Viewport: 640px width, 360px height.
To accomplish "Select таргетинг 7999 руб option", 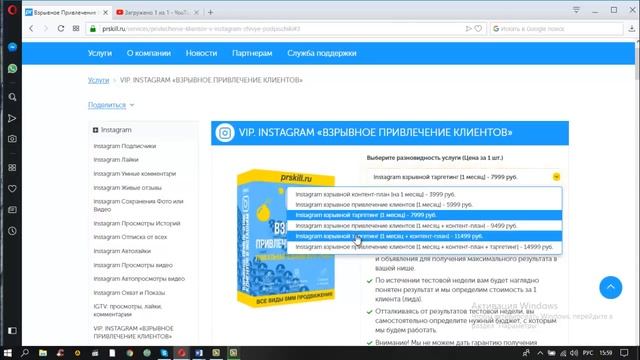I will point(424,215).
